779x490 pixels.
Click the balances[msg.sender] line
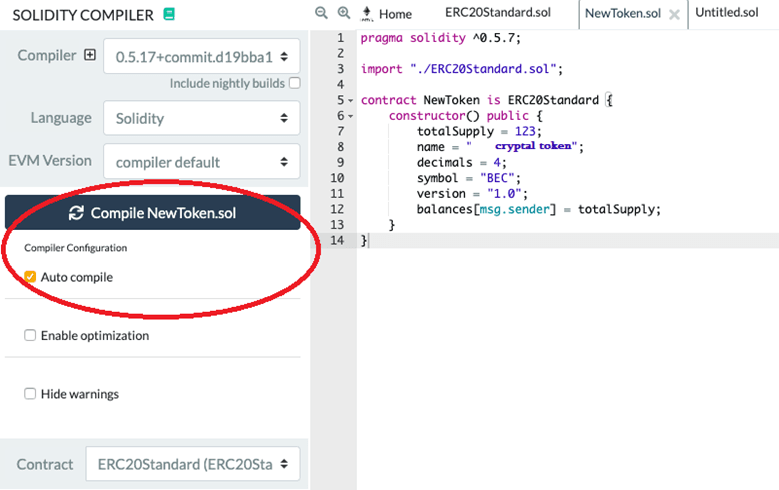(x=539, y=209)
